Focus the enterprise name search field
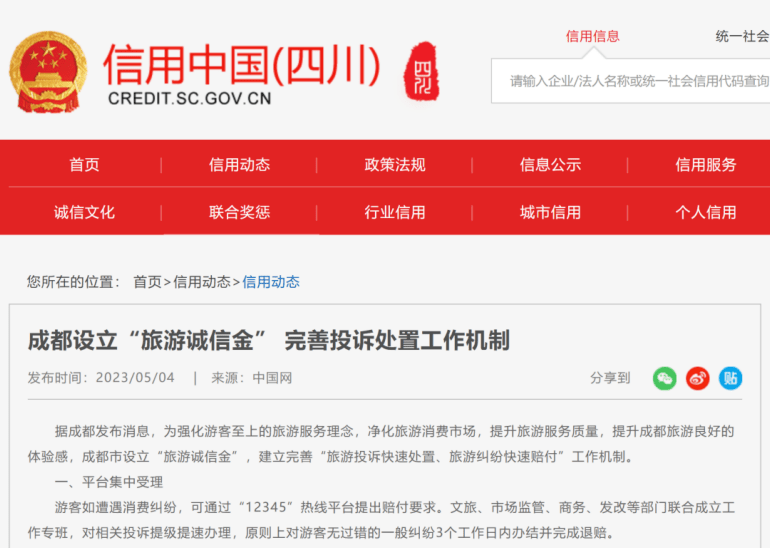 [631, 81]
